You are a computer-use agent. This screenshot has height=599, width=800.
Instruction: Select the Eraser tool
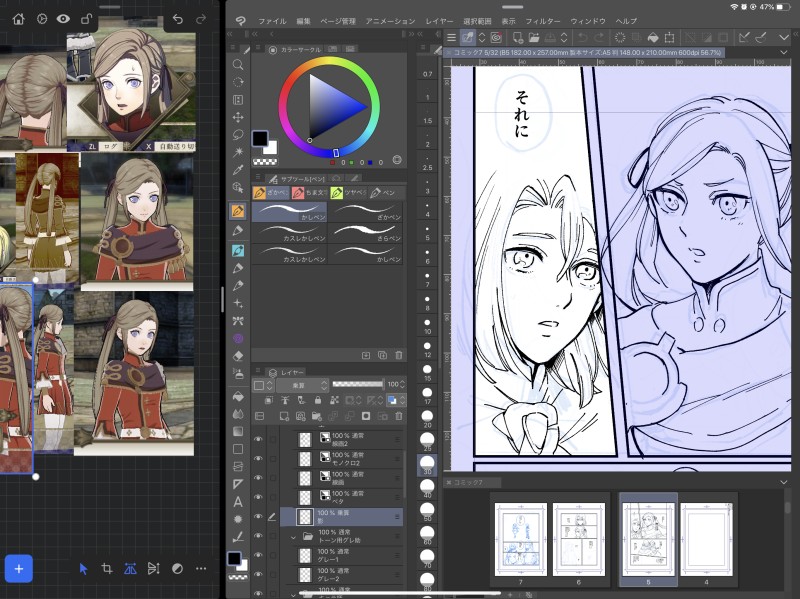click(x=238, y=355)
